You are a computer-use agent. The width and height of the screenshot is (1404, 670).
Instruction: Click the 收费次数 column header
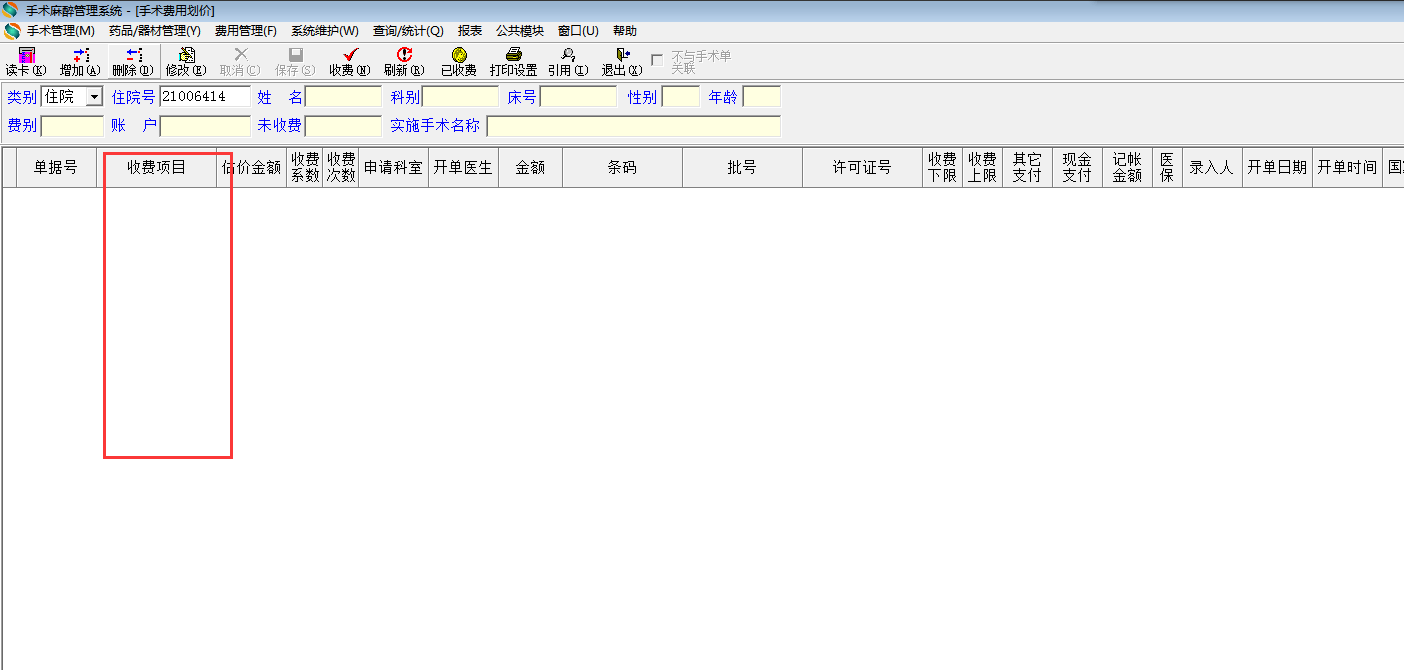pyautogui.click(x=341, y=167)
